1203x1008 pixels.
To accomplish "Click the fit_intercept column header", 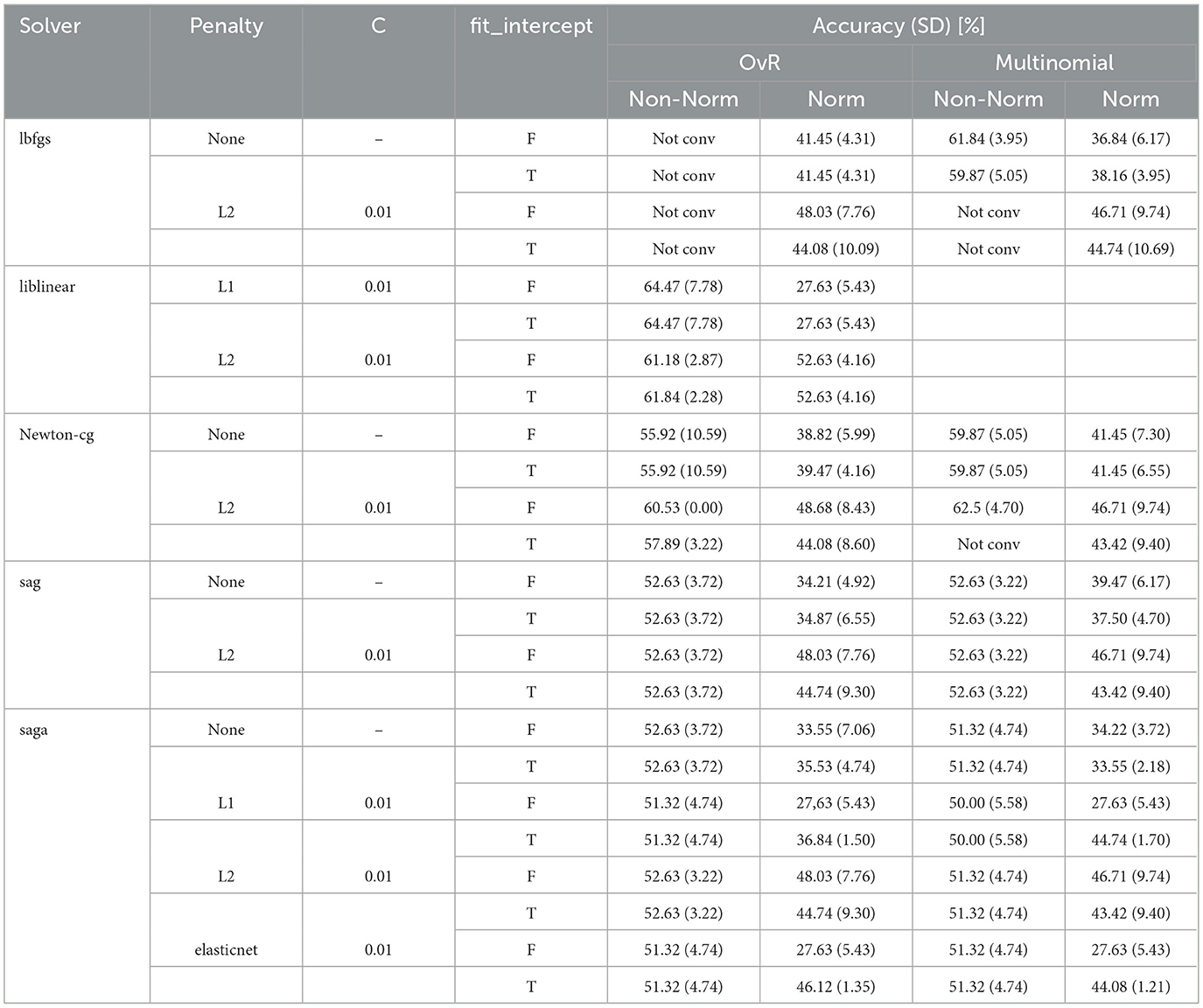I will [530, 26].
